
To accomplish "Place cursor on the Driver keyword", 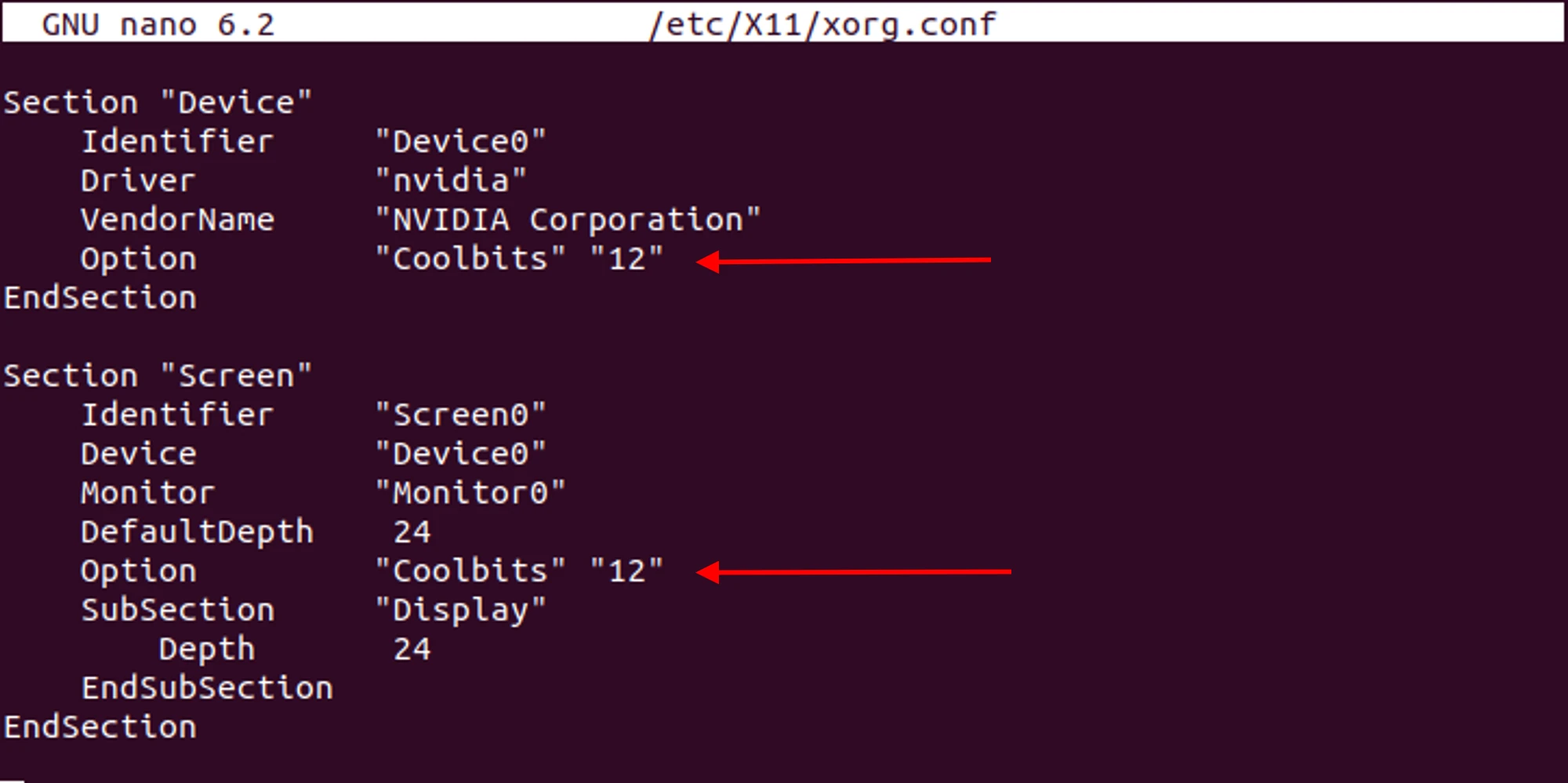I will (138, 181).
